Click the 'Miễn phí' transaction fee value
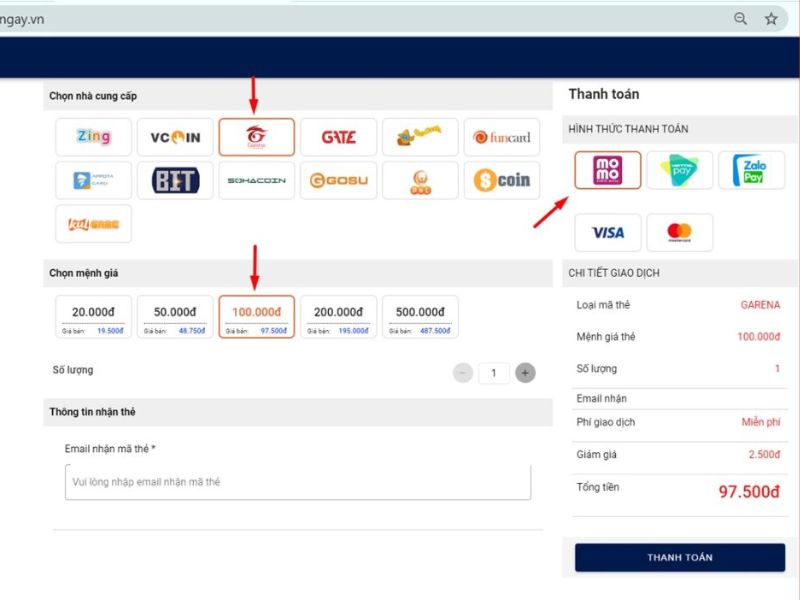This screenshot has width=800, height=600. click(x=761, y=422)
